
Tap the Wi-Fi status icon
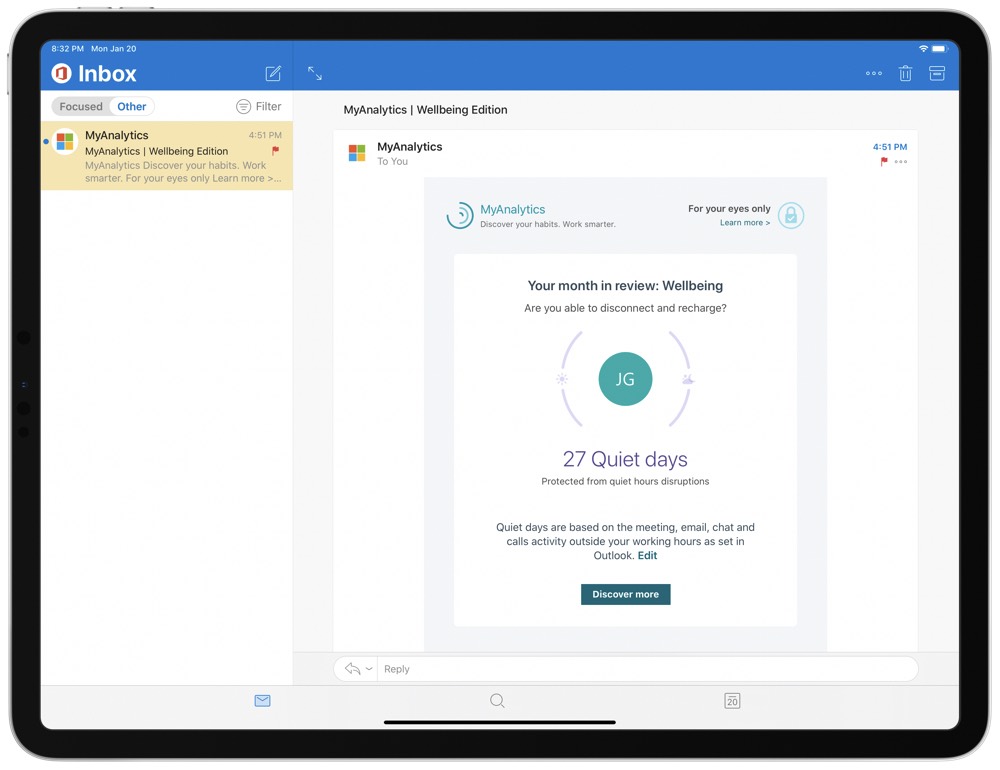click(x=923, y=48)
